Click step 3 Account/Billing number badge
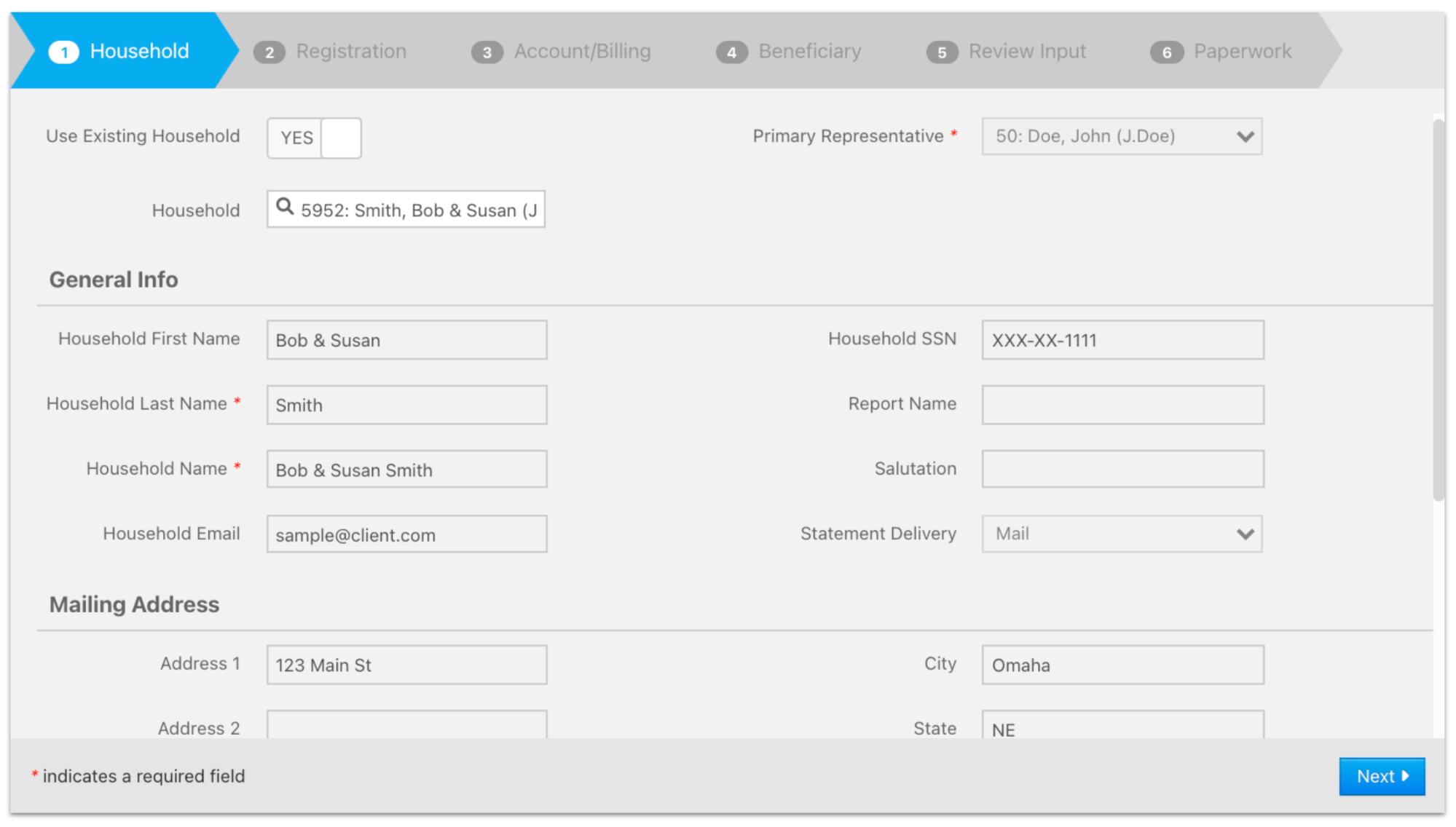Screen dimensions: 1456x827 (x=487, y=52)
